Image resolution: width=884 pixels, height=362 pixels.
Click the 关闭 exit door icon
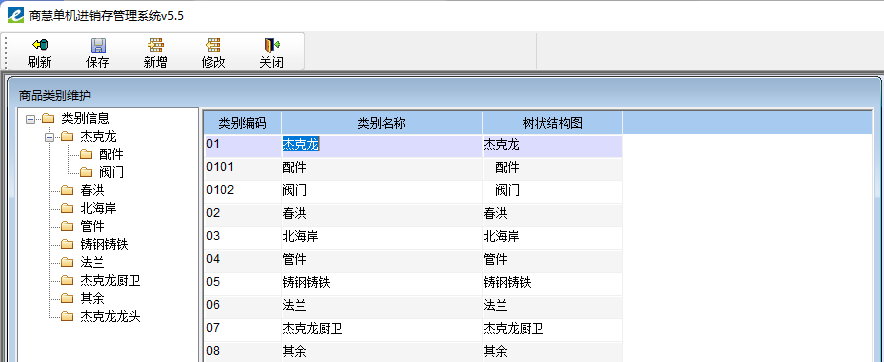point(272,45)
